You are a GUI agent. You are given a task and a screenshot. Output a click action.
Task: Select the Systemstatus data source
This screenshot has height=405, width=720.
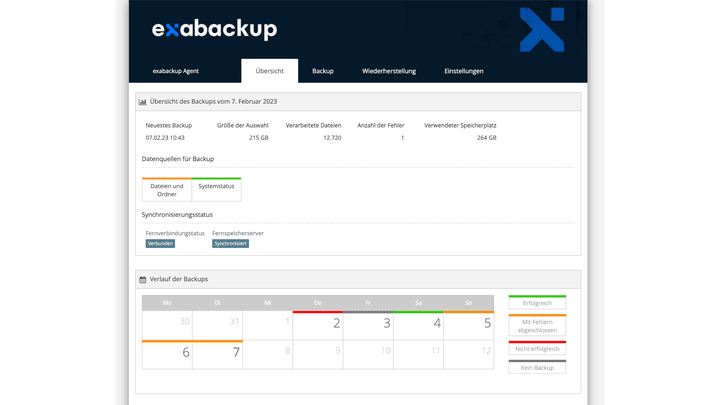coord(216,186)
